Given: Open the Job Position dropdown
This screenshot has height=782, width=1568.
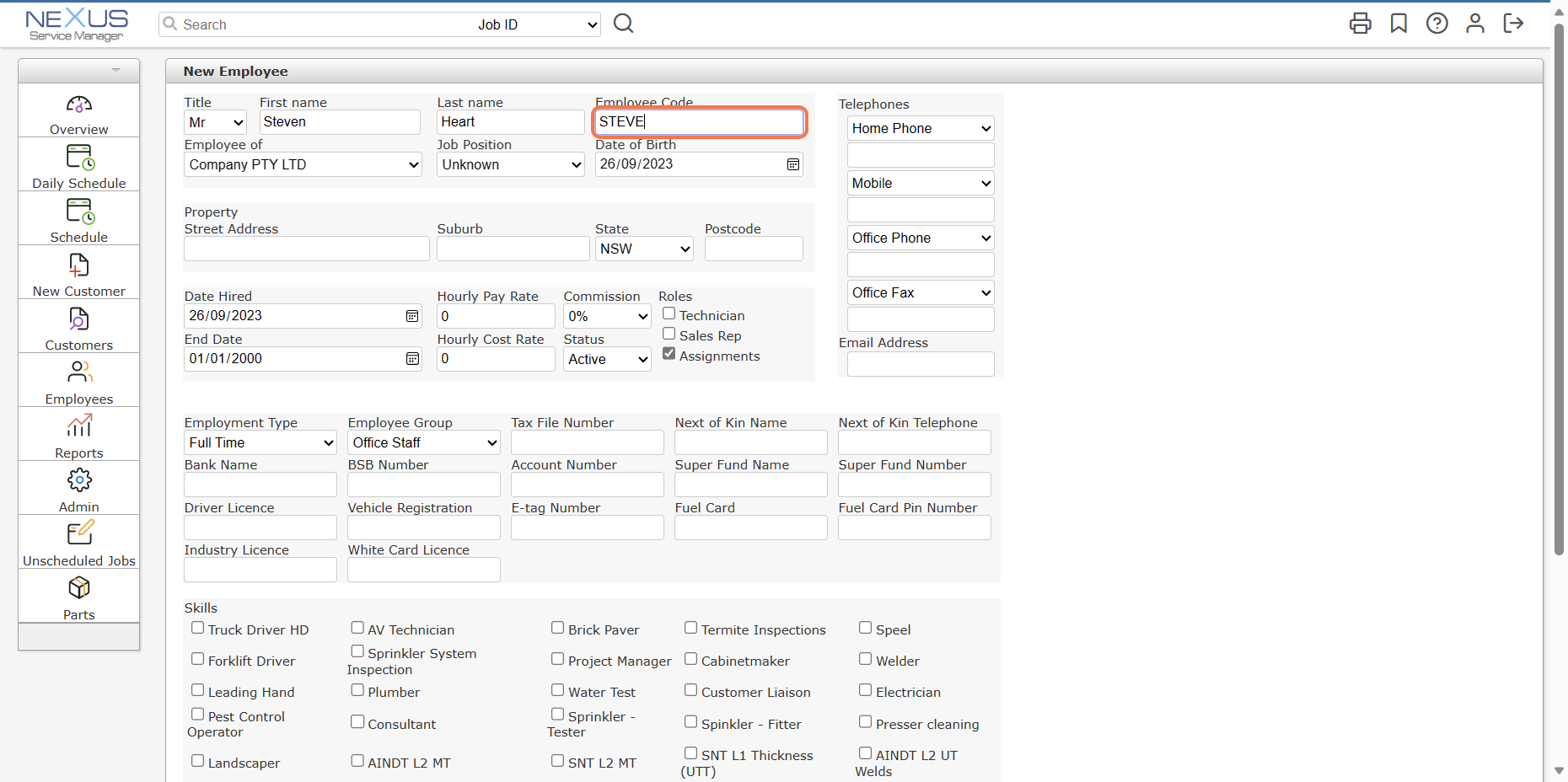Looking at the screenshot, I should (x=510, y=164).
